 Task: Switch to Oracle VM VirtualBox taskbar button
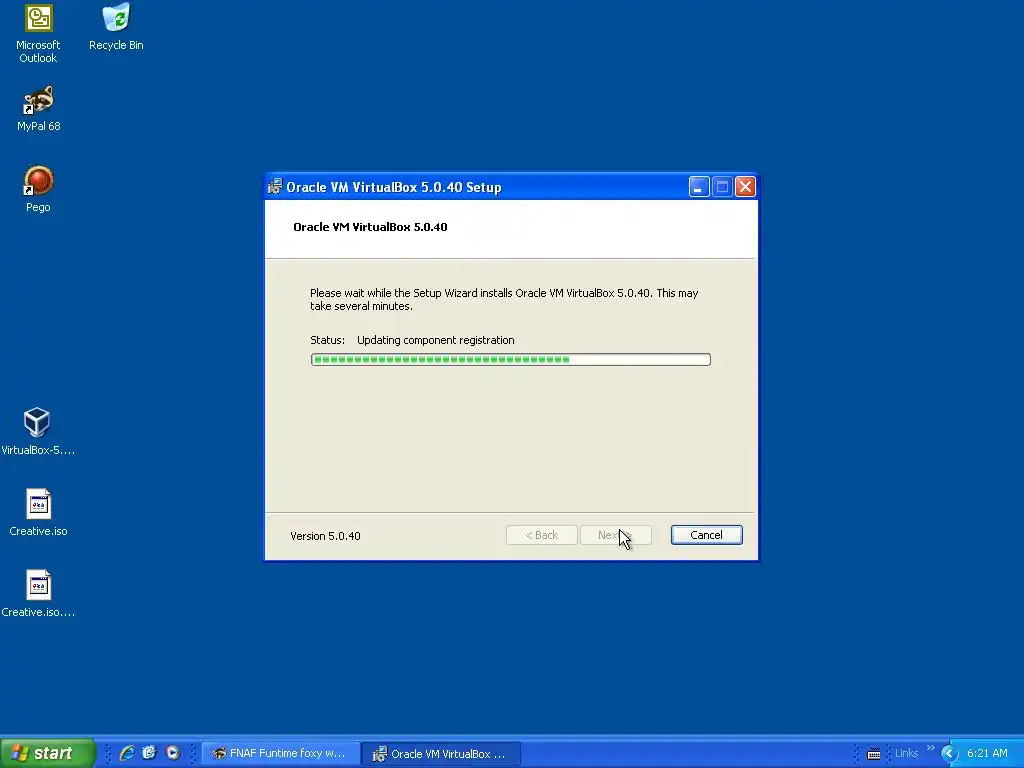pos(441,753)
